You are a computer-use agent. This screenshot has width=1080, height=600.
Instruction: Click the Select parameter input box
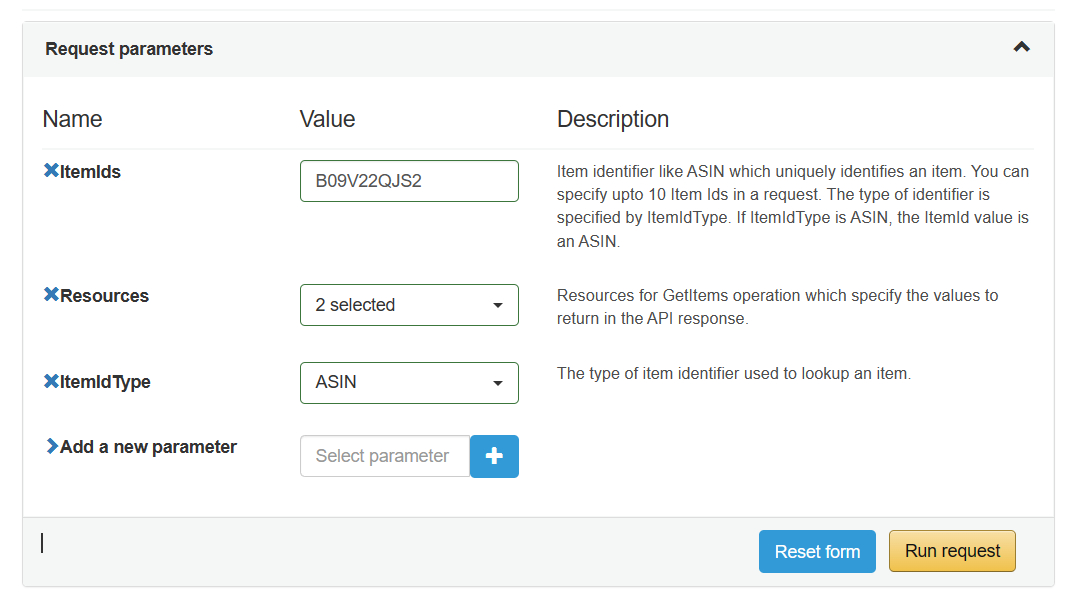click(x=385, y=456)
